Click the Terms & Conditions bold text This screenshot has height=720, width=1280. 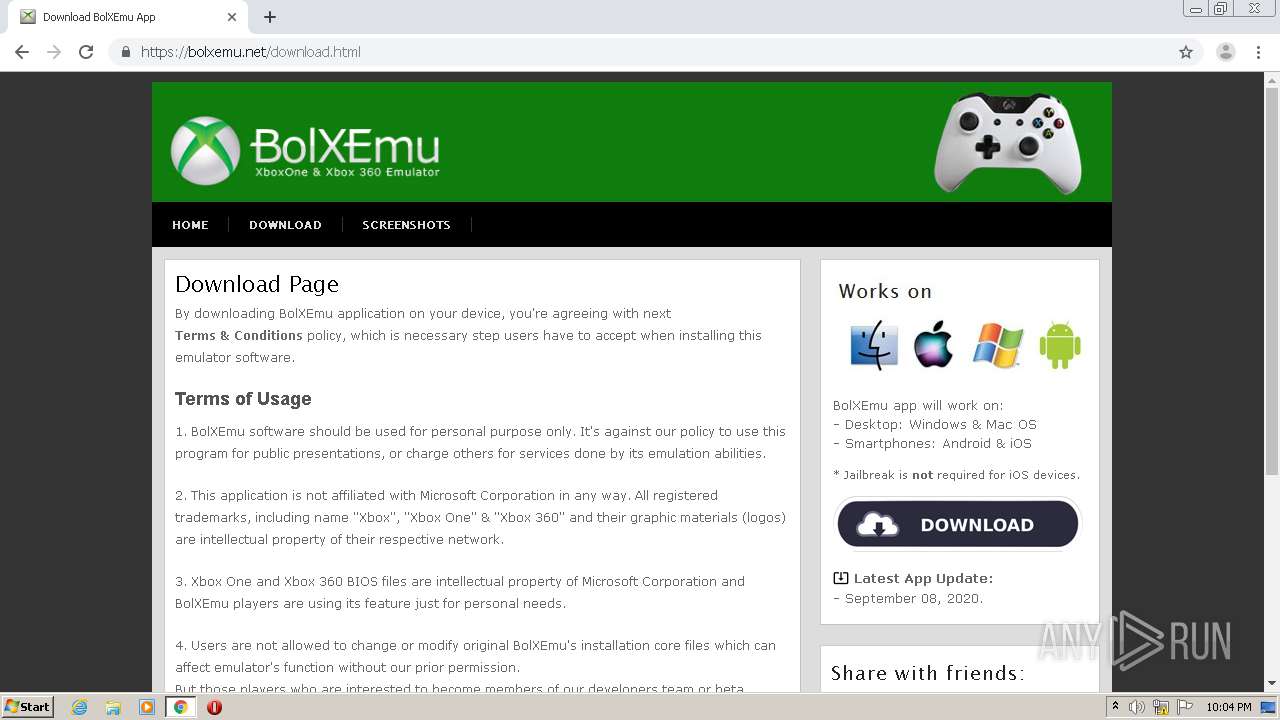pos(238,335)
